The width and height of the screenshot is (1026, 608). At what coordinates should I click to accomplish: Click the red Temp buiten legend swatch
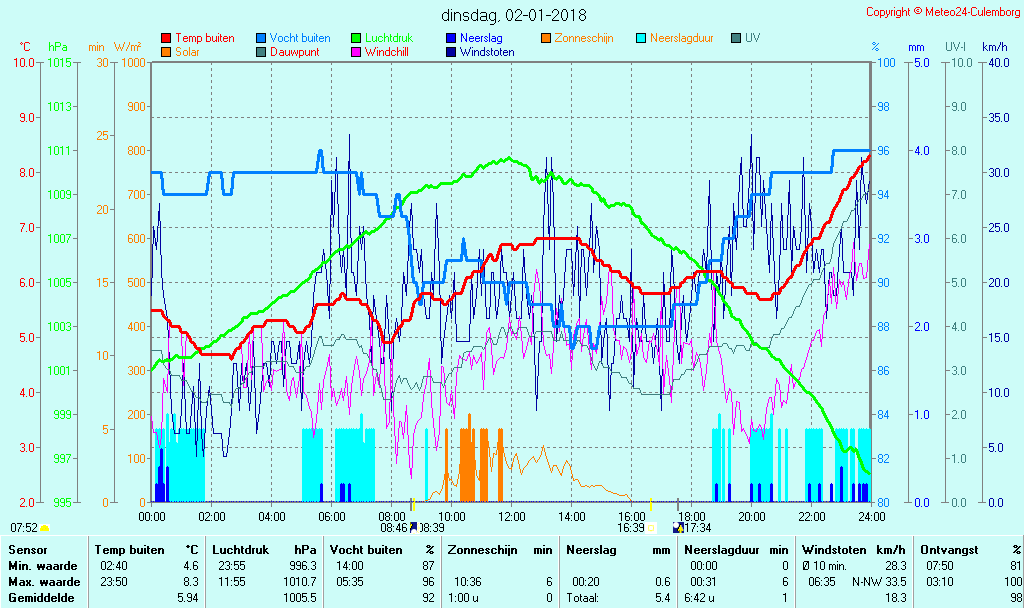[x=166, y=38]
